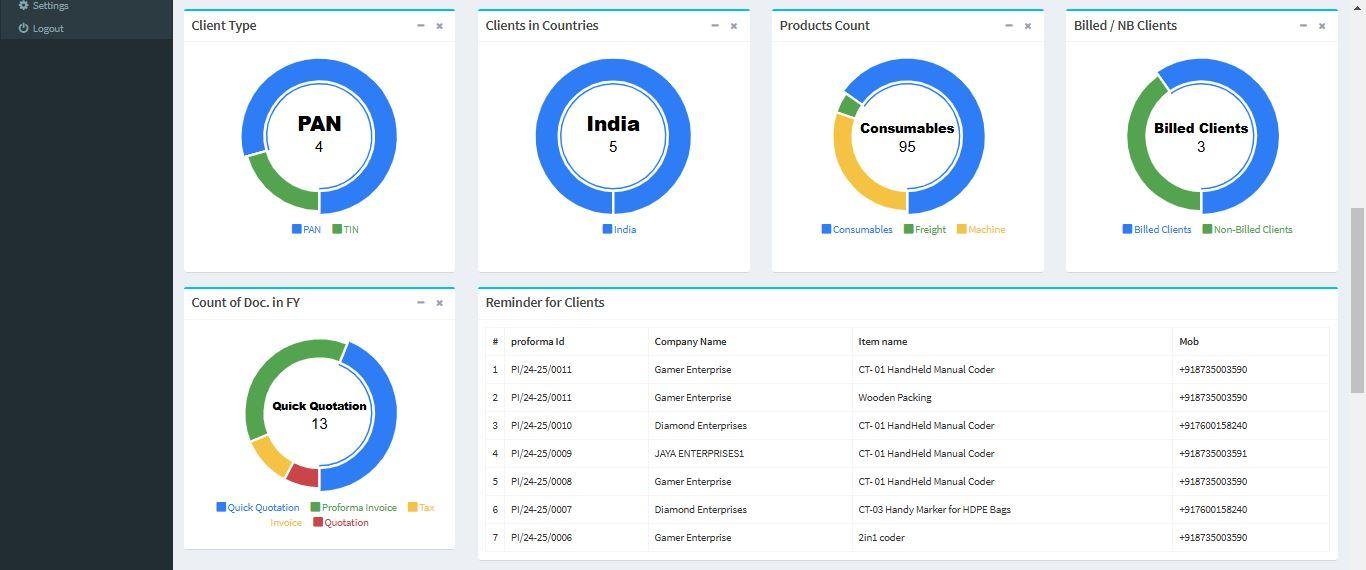The height and width of the screenshot is (570, 1366).
Task: Toggle the Billed Clients legend item
Action: click(x=1157, y=229)
